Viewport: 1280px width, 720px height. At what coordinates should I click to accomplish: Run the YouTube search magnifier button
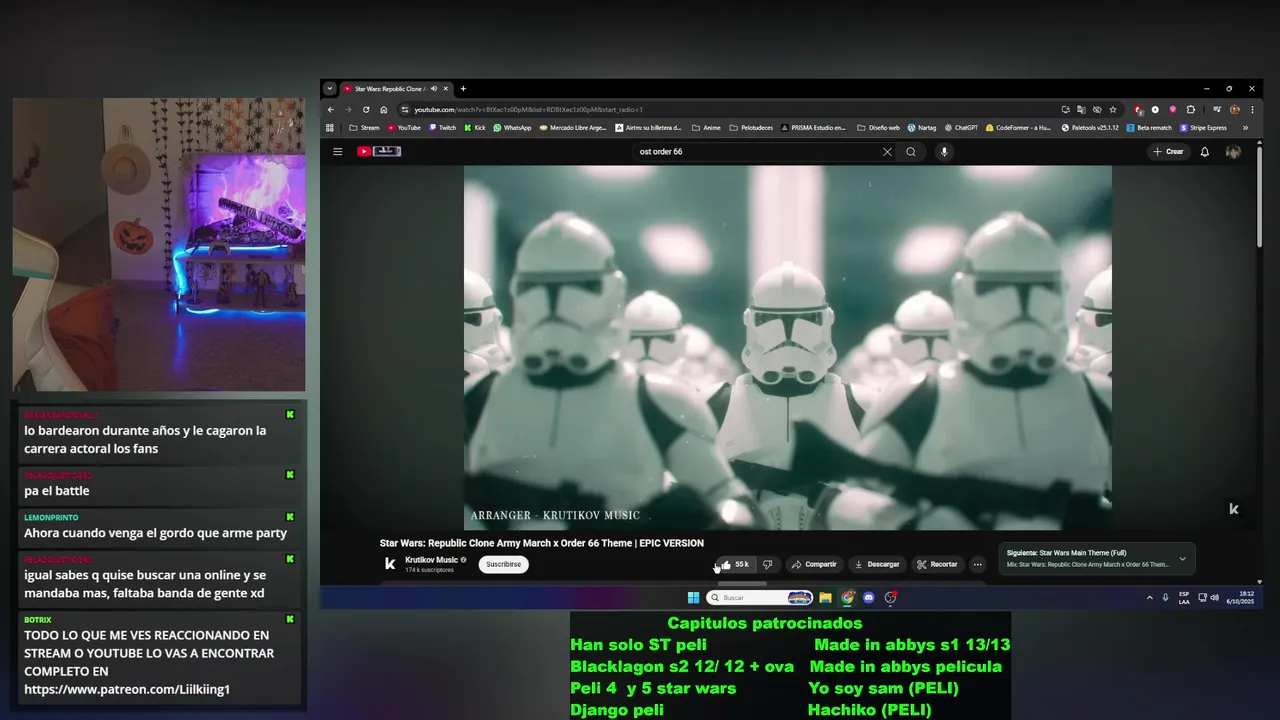coord(911,152)
